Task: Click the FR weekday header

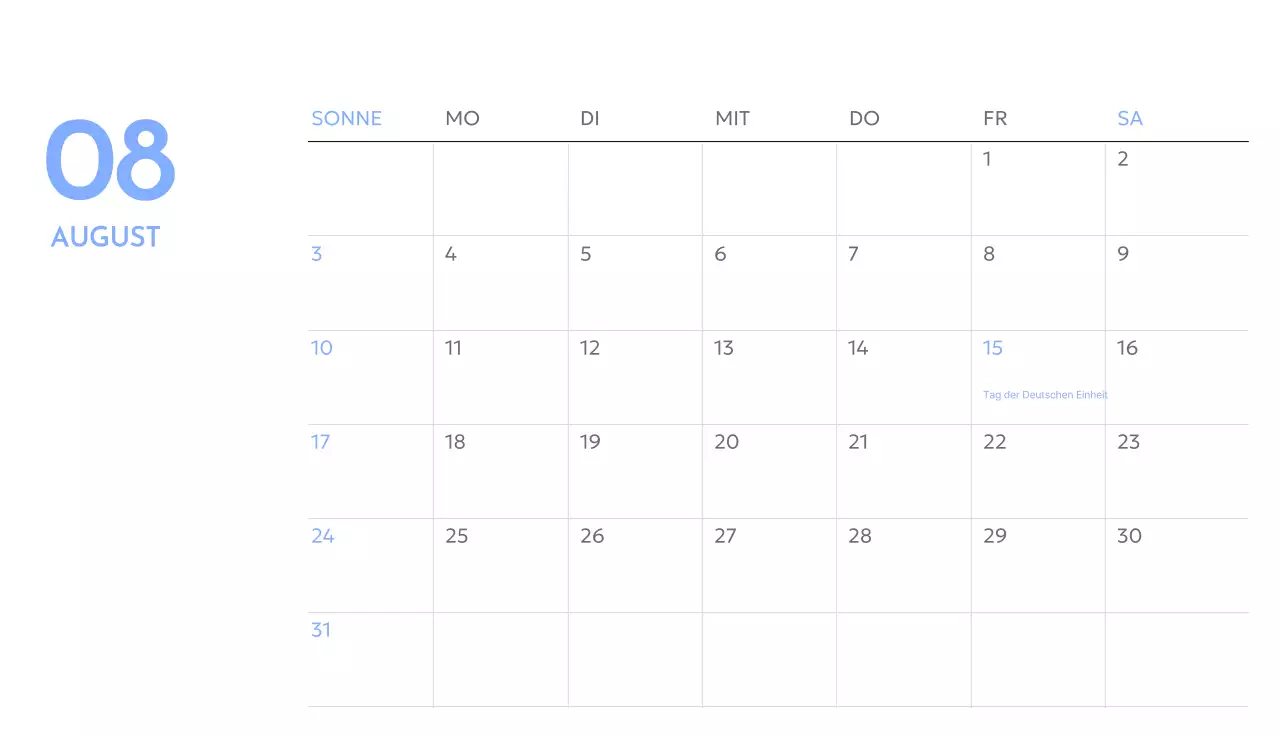Action: 994,118
